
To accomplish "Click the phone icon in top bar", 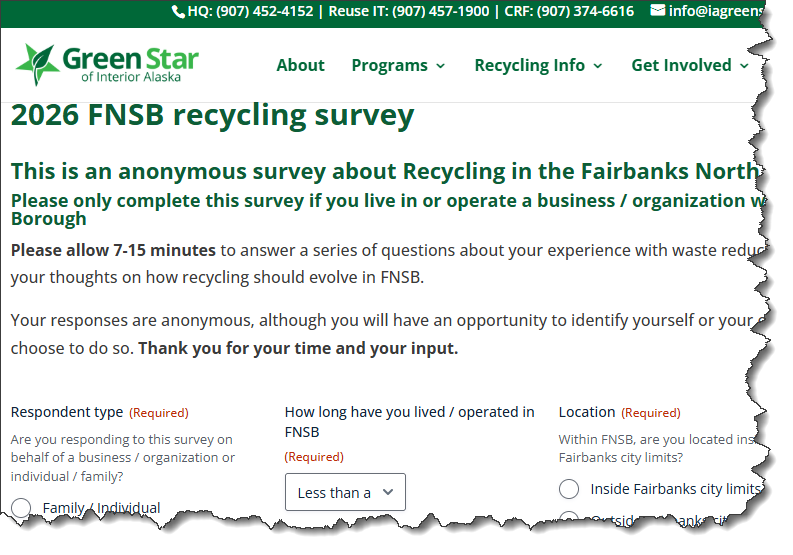I will (178, 11).
